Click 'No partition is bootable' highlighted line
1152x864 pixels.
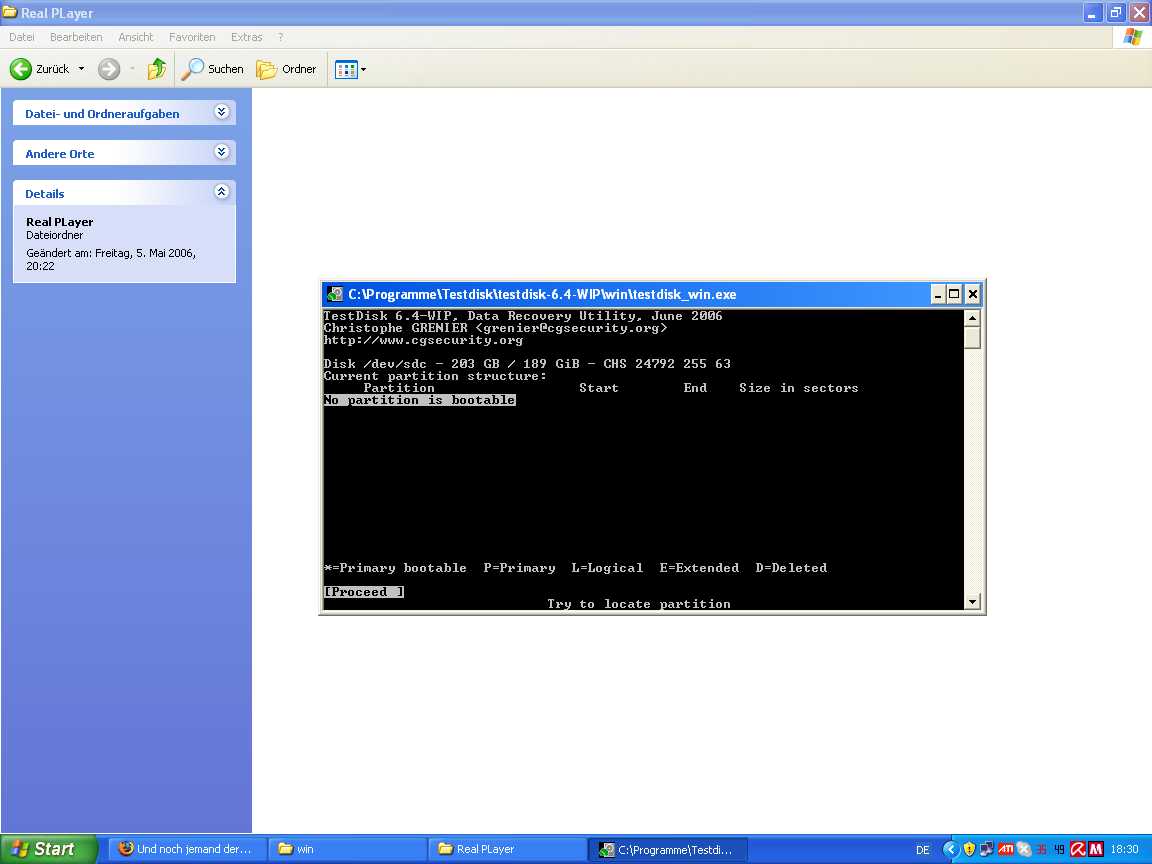pos(420,400)
